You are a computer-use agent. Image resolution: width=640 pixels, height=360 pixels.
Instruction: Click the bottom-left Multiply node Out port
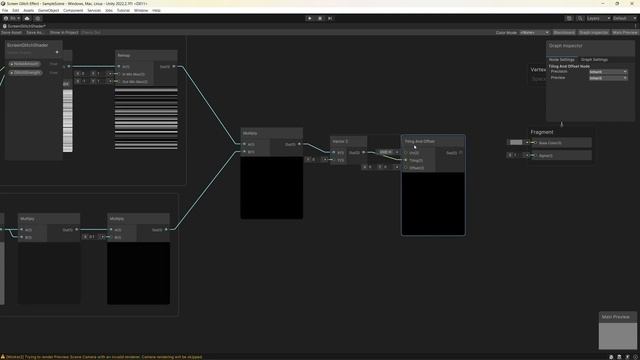76,230
